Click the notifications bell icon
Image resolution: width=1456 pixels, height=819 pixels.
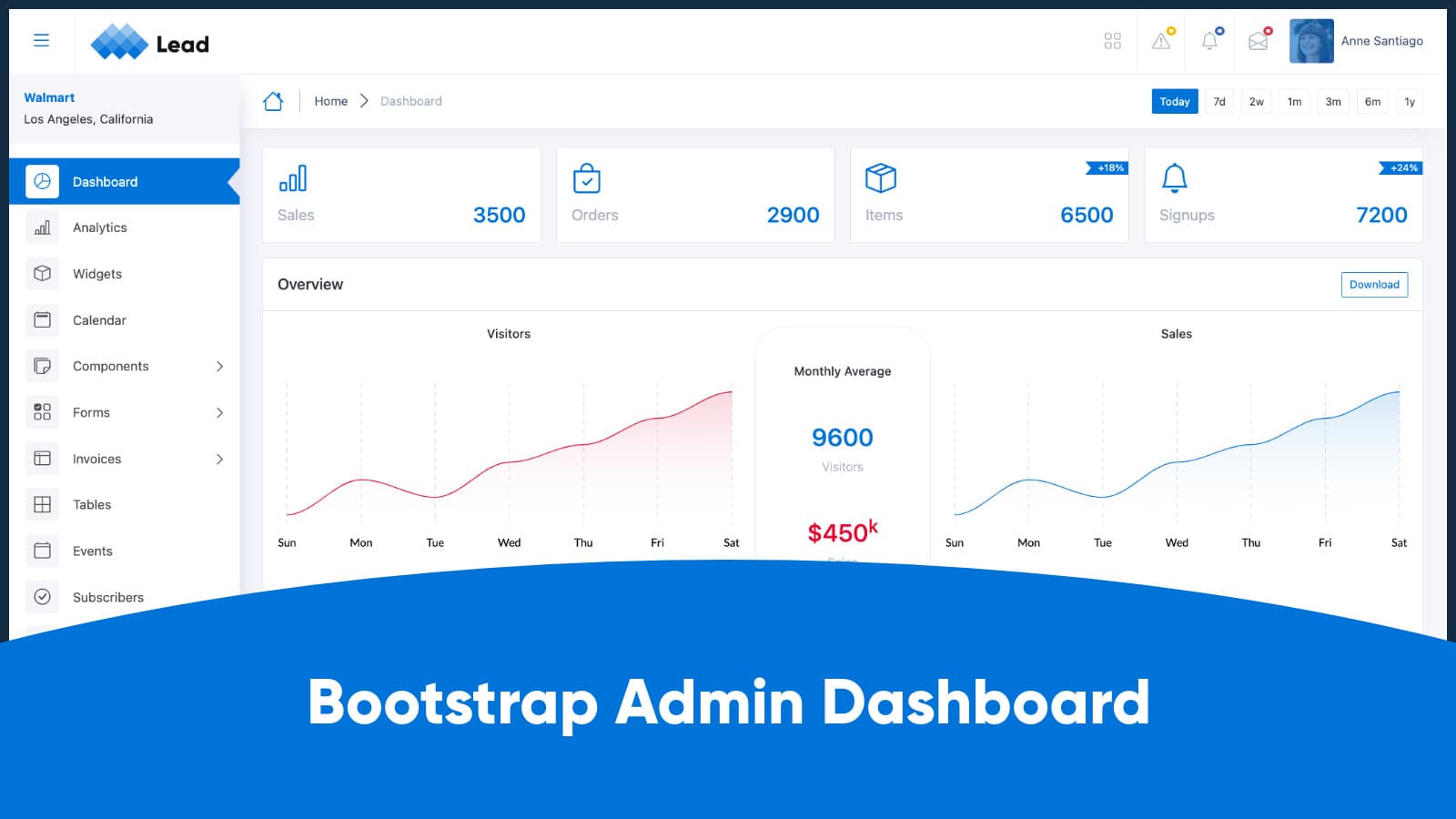point(1210,40)
